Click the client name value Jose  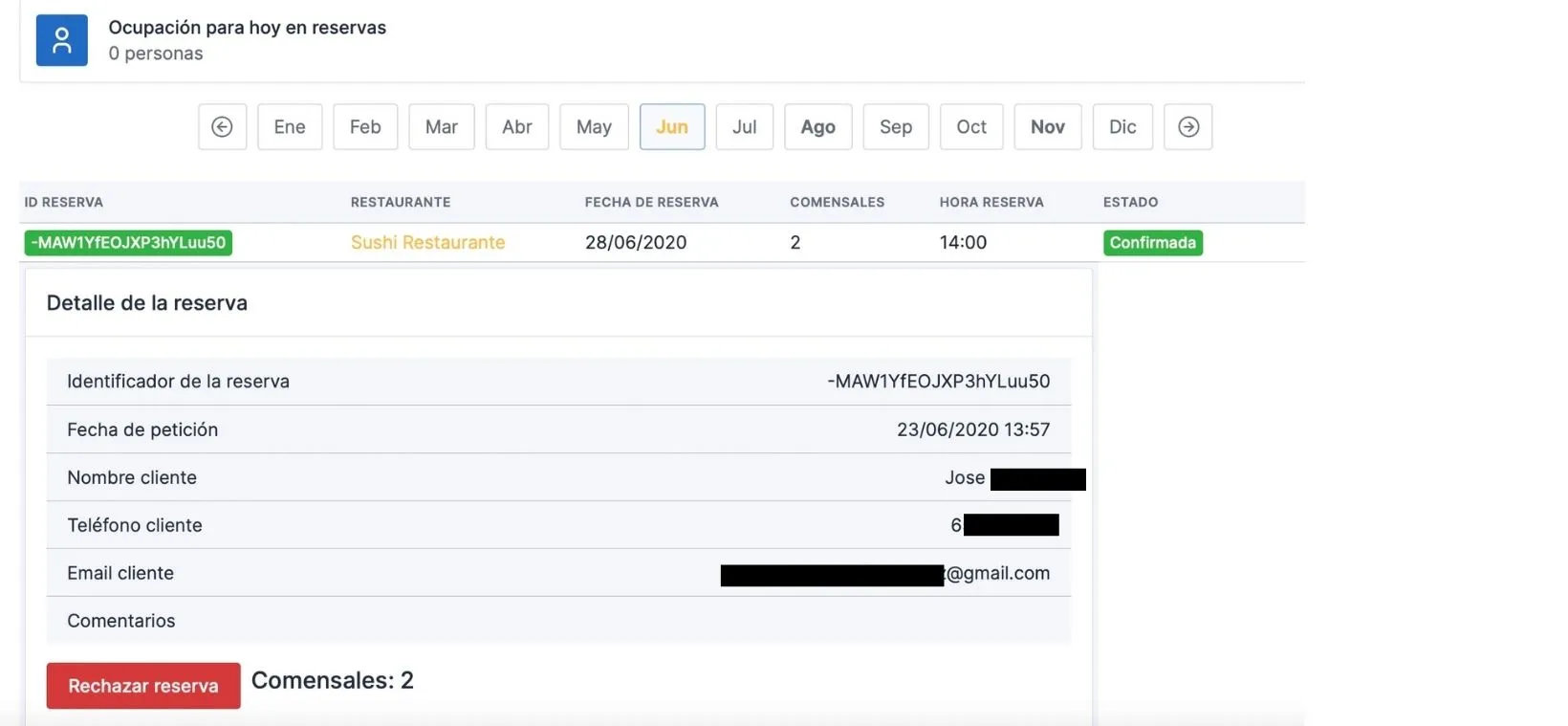pyautogui.click(x=965, y=477)
